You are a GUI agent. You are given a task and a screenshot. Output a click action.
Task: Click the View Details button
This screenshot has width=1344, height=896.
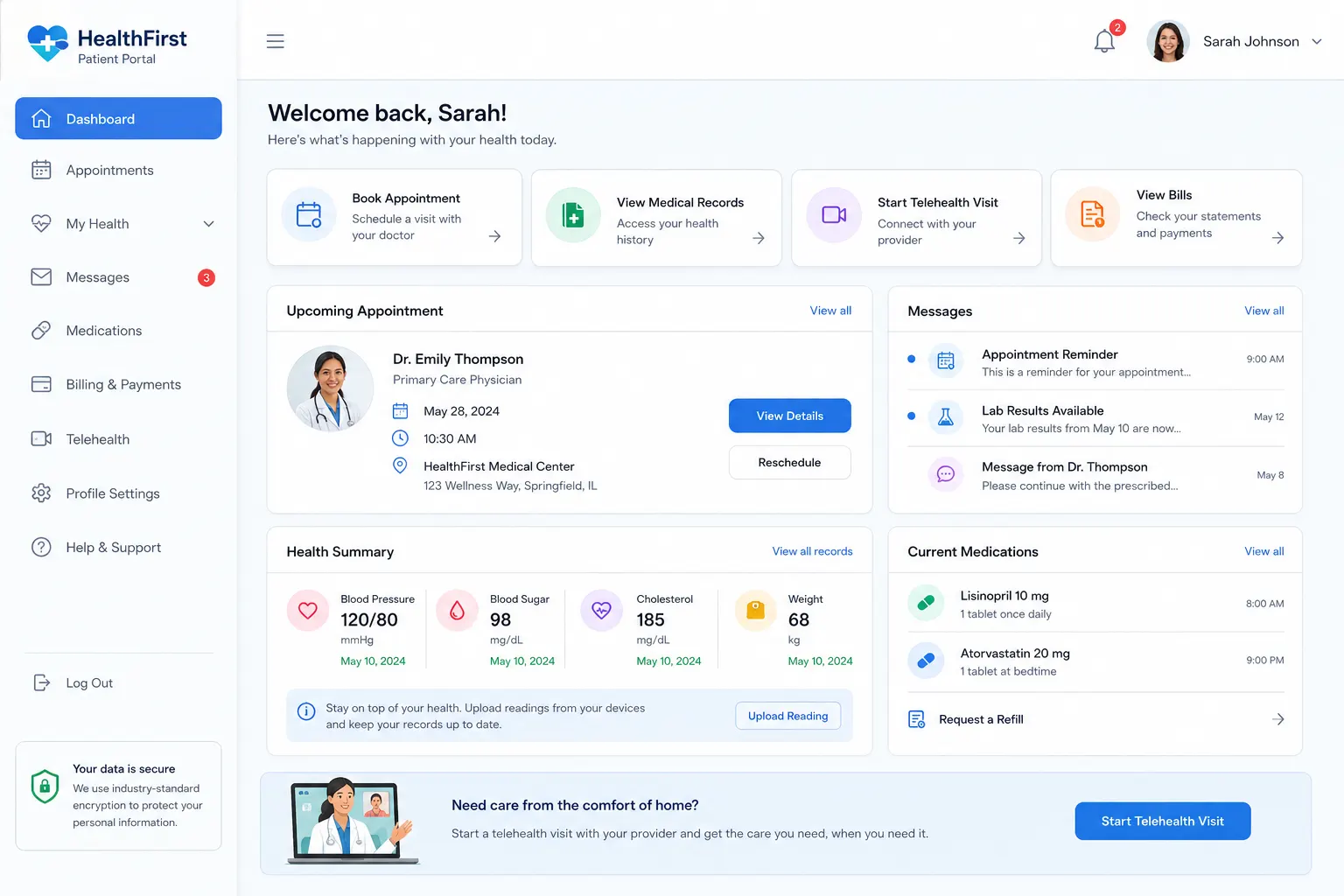coord(789,416)
